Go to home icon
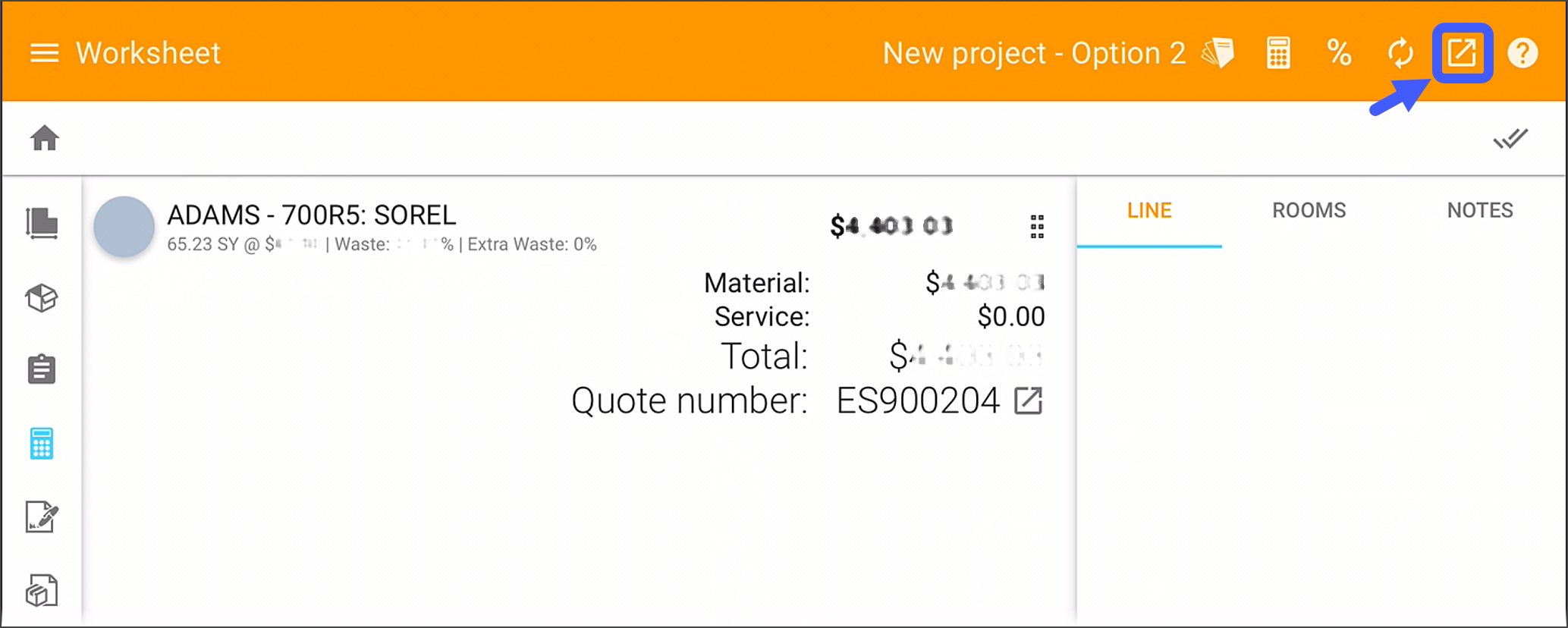The height and width of the screenshot is (628, 1568). tap(45, 138)
